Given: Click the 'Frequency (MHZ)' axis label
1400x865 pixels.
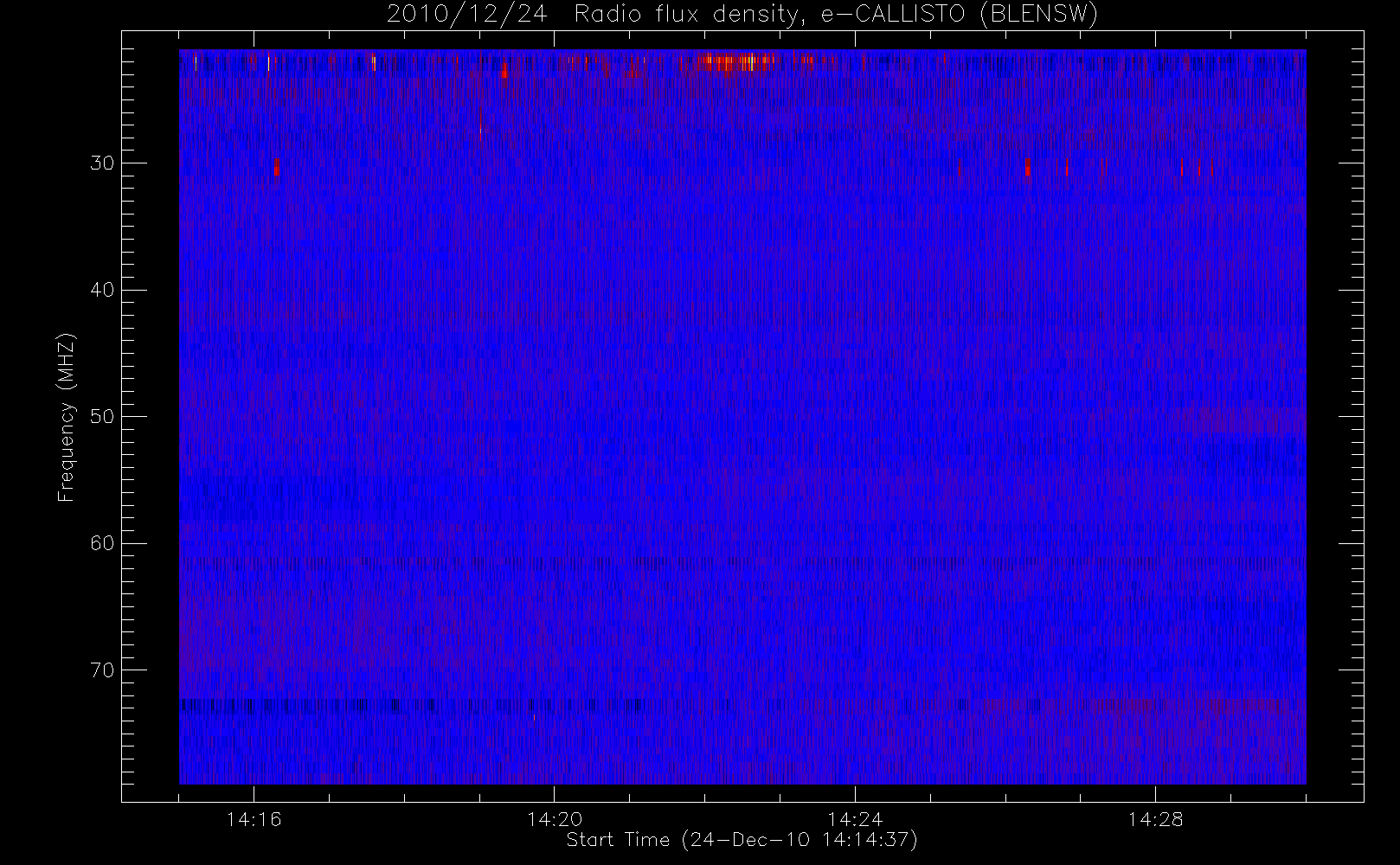Looking at the screenshot, I should [67, 417].
